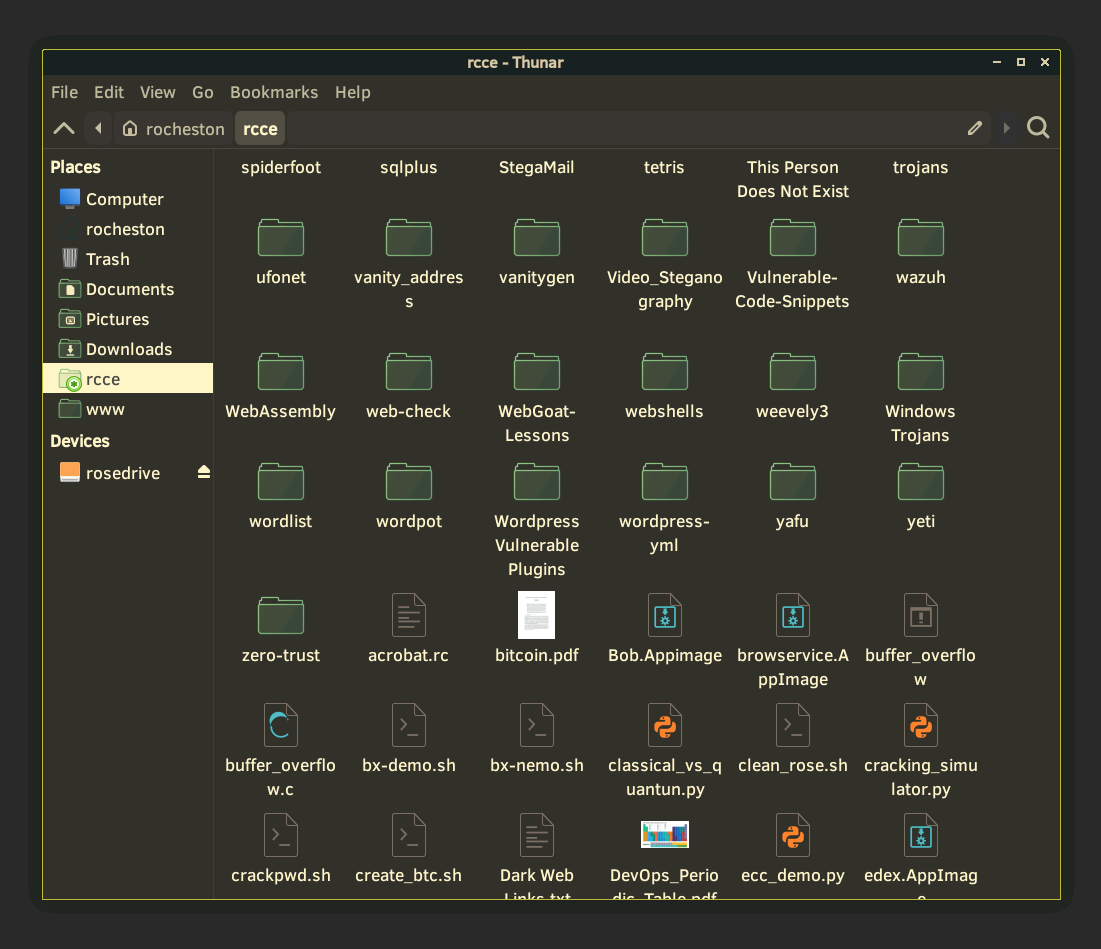Viewport: 1101px width, 949px height.
Task: Open the Bookmarks menu
Action: pyautogui.click(x=274, y=92)
